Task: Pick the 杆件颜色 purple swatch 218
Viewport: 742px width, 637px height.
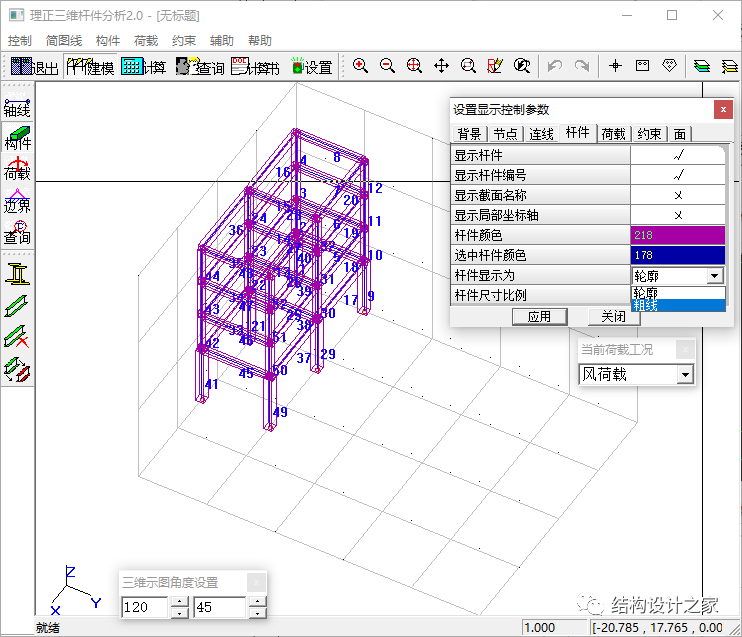Action: tap(678, 235)
